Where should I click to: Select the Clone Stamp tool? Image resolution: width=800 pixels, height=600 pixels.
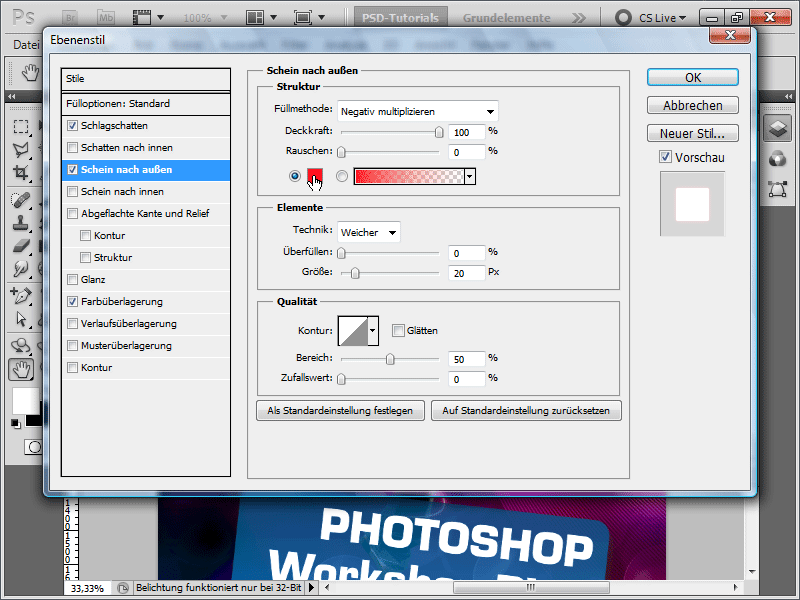point(21,223)
